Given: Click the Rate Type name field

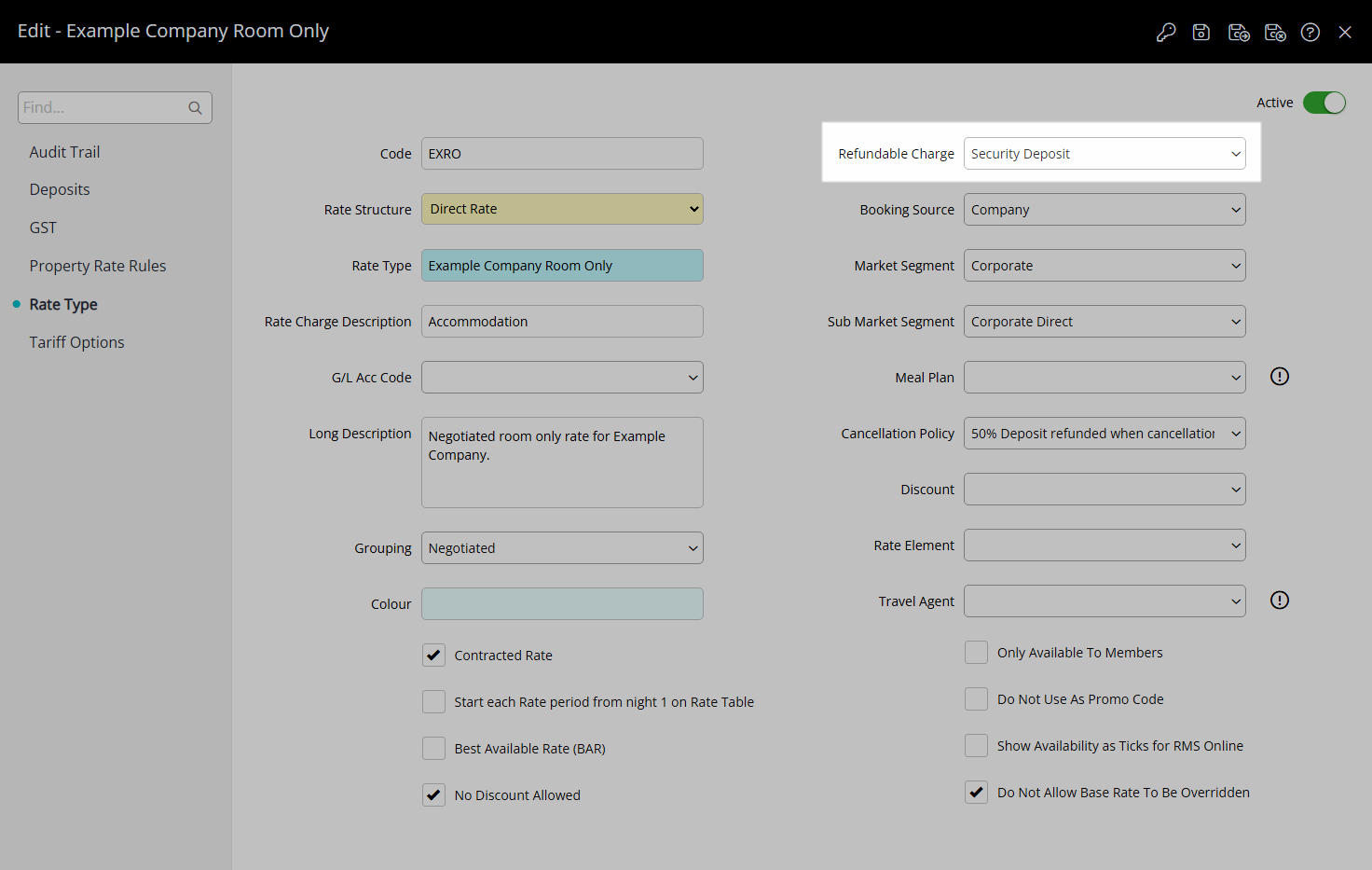Looking at the screenshot, I should [562, 266].
